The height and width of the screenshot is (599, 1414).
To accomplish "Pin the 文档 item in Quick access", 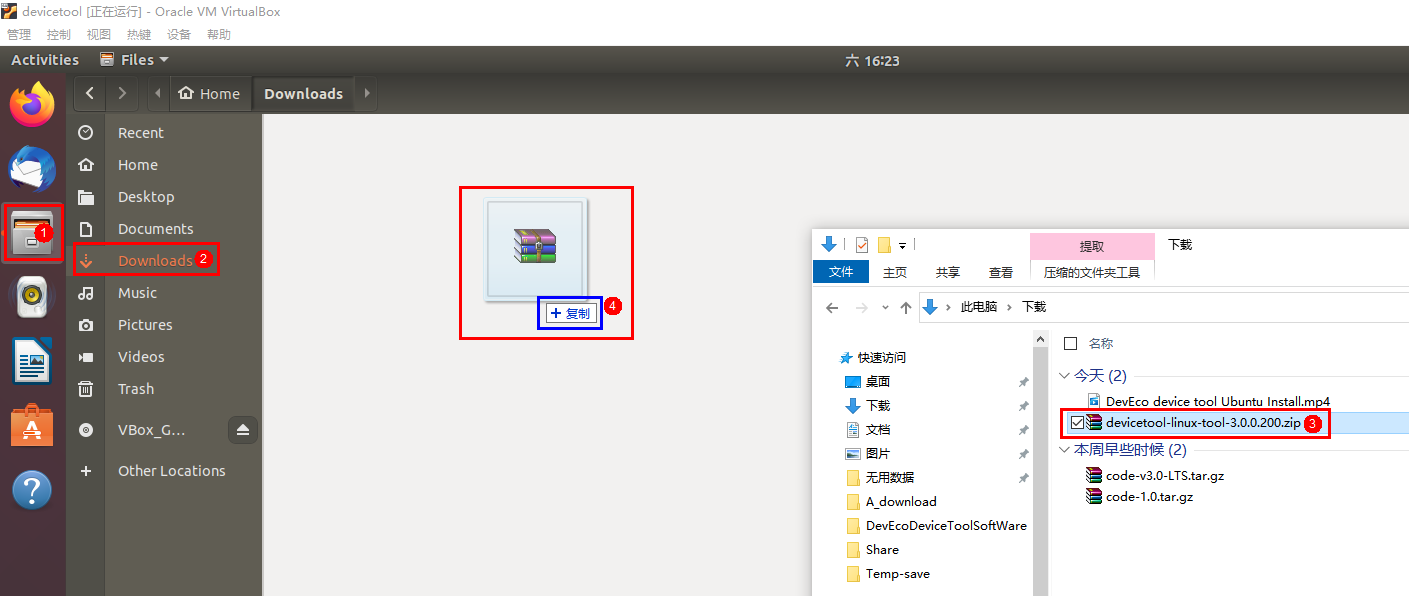I will [1023, 429].
